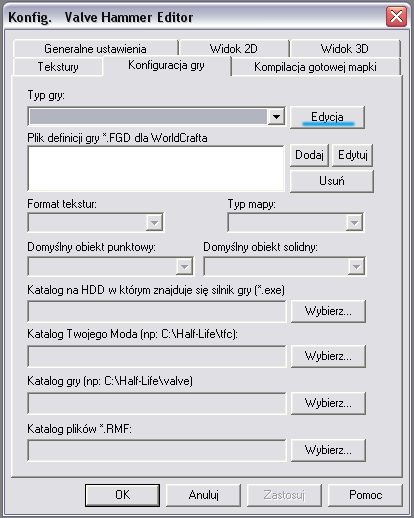Browse for RMF files directory
This screenshot has width=414, height=518.
coord(328,450)
